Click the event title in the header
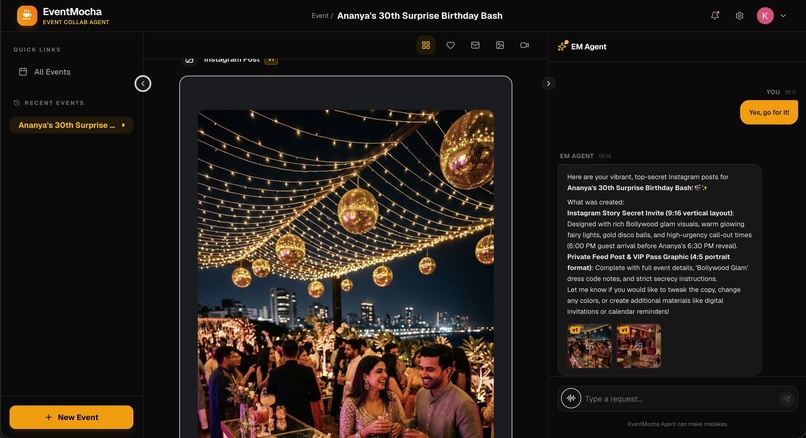The image size is (806, 438). point(420,16)
